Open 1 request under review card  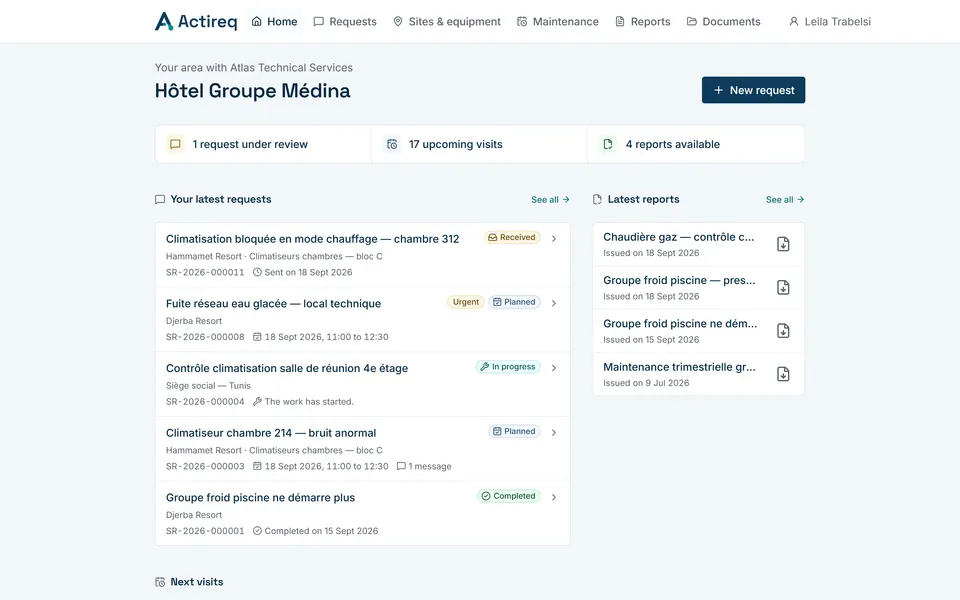[x=263, y=144]
